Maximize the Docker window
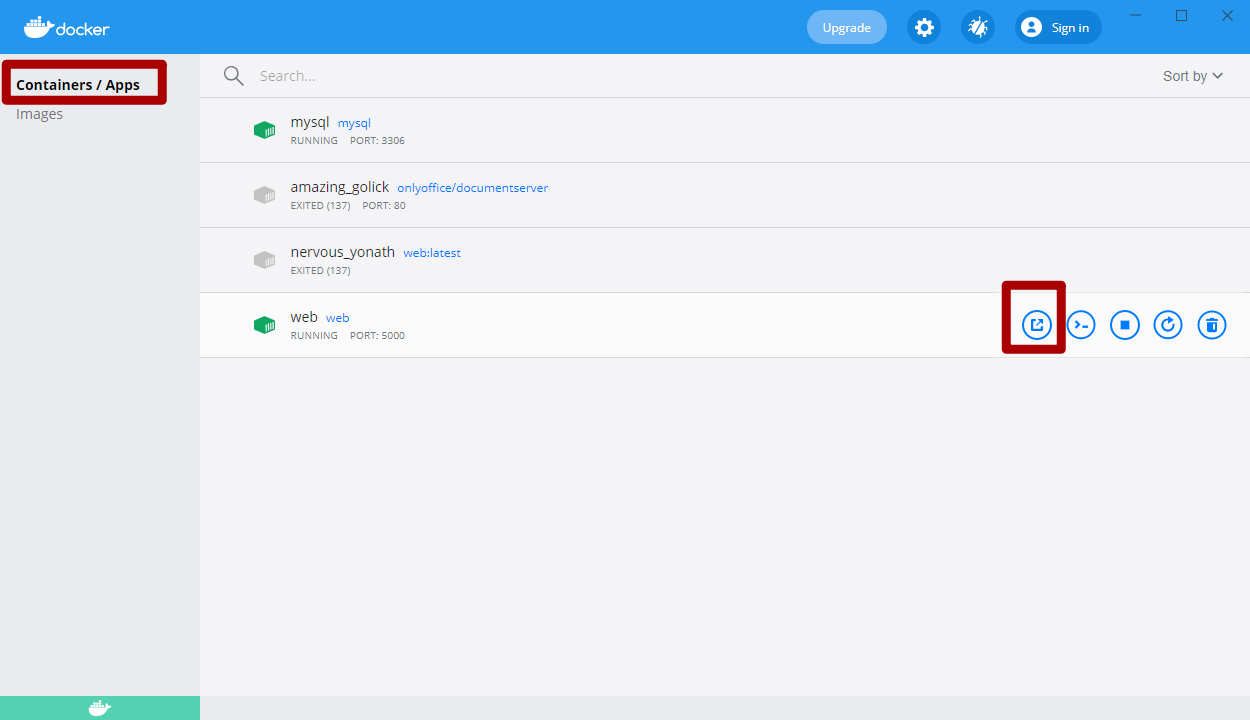Screen dimensions: 1250x720 (x=1181, y=16)
